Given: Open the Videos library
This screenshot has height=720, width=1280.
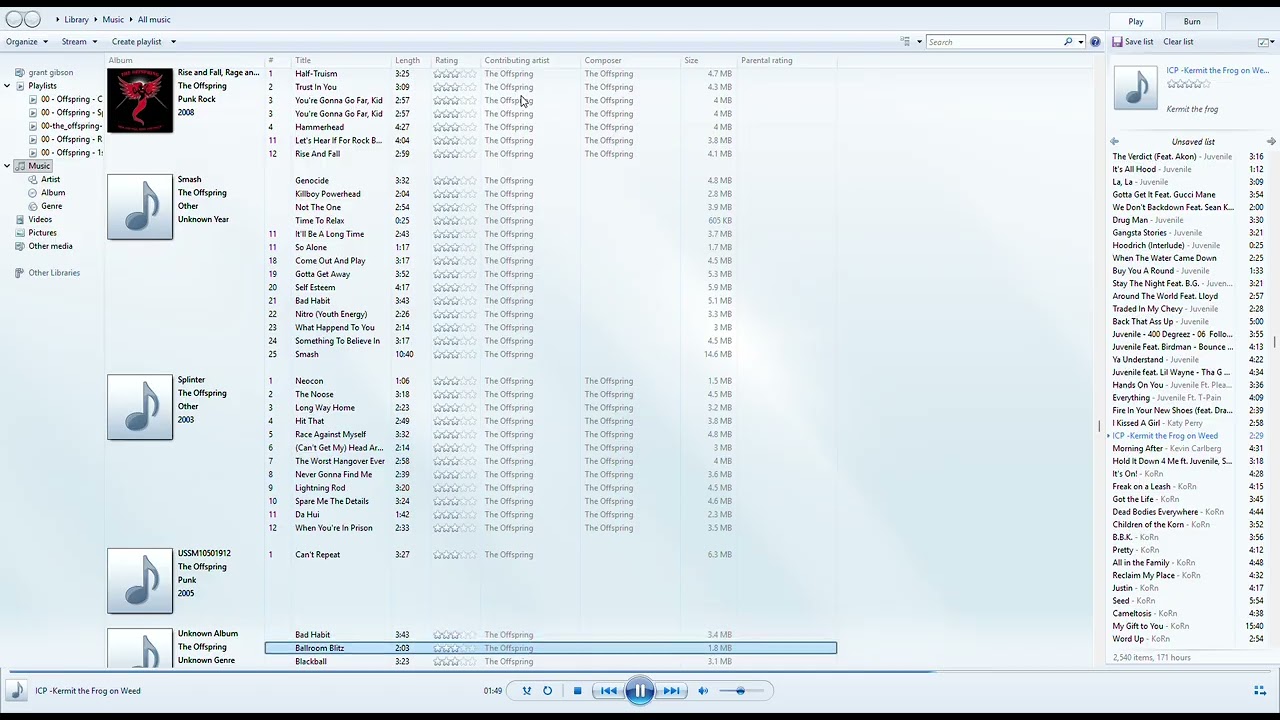Looking at the screenshot, I should 40,219.
